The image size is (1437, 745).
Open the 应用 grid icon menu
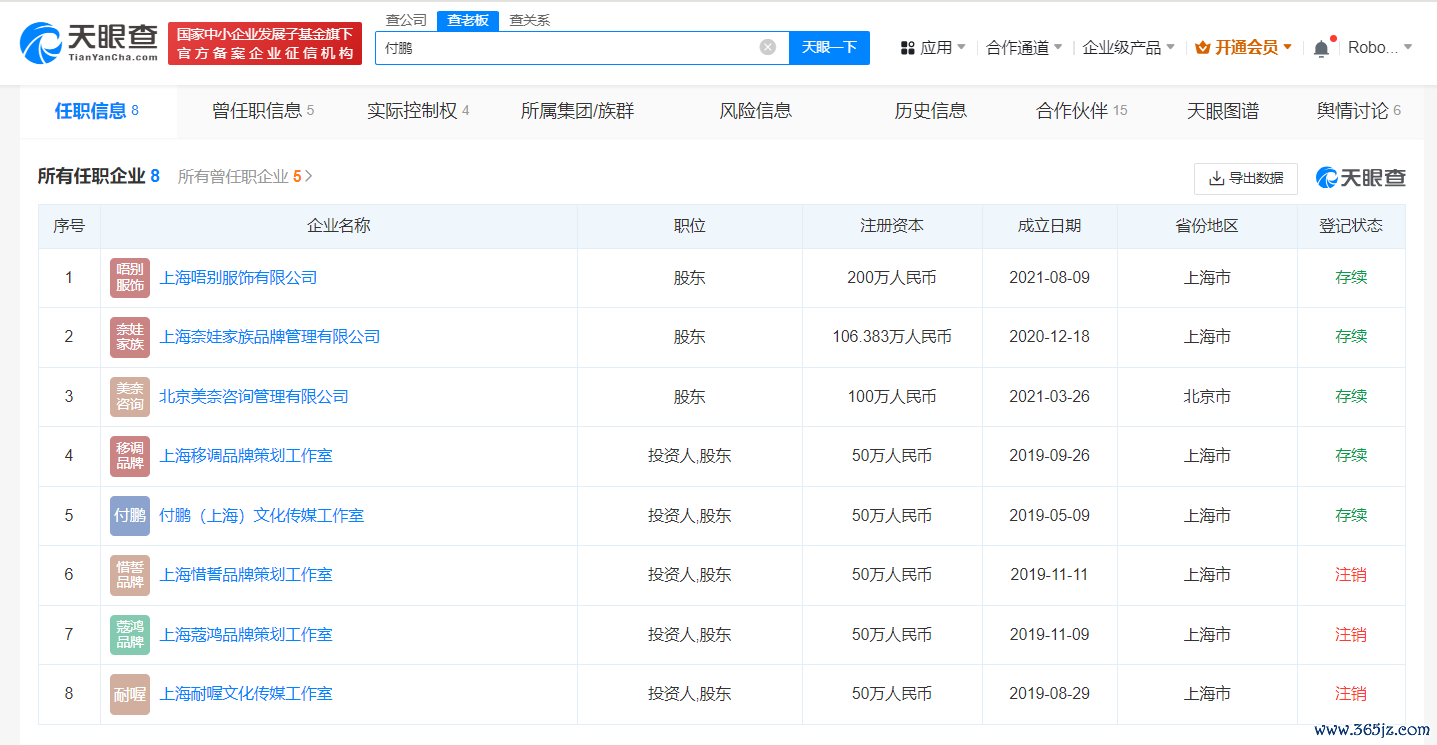(x=908, y=48)
